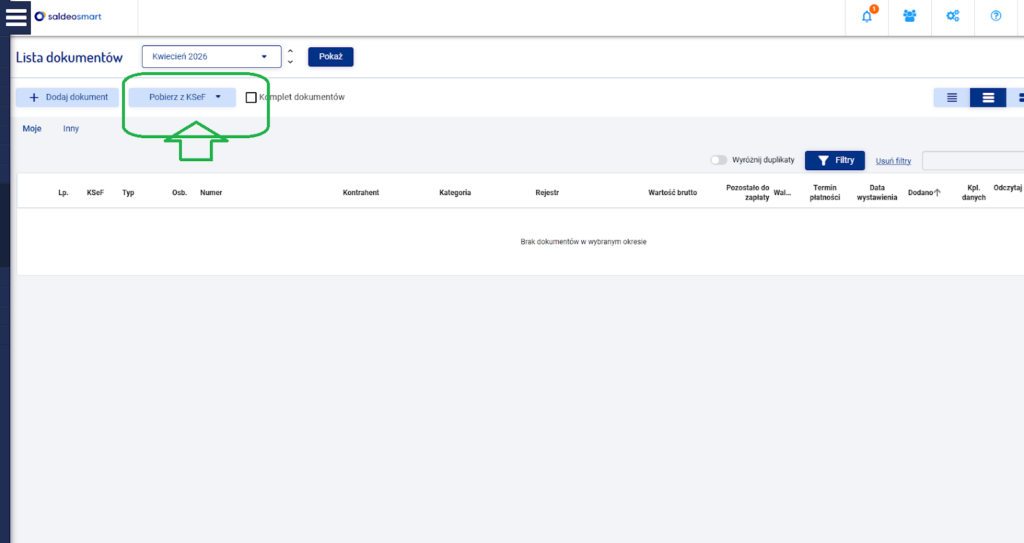
Task: Switch to the Moje tab
Action: (32, 129)
